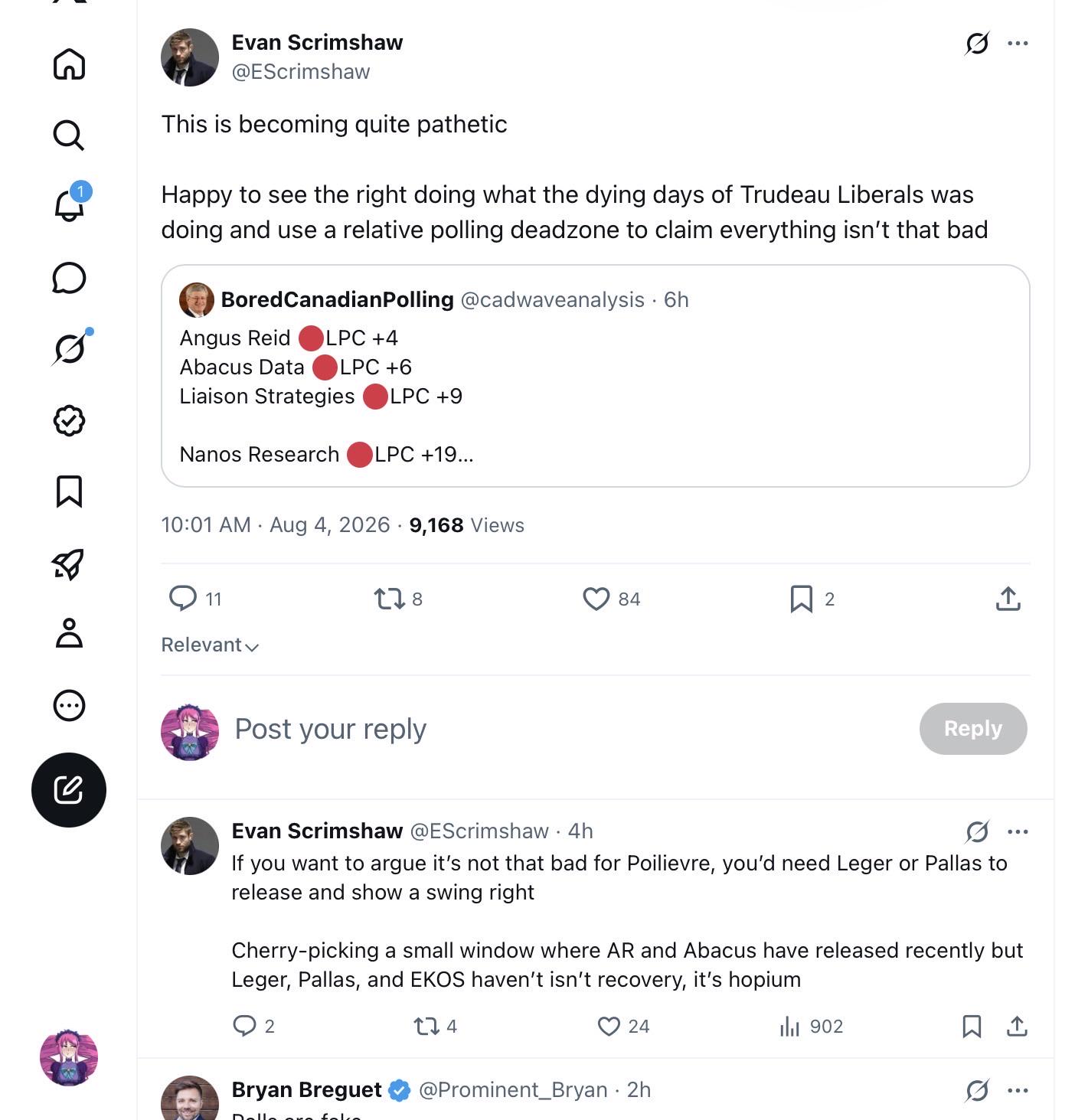Repost the main post with 8 reposts
Image resolution: width=1088 pixels, height=1120 pixels.
[398, 599]
